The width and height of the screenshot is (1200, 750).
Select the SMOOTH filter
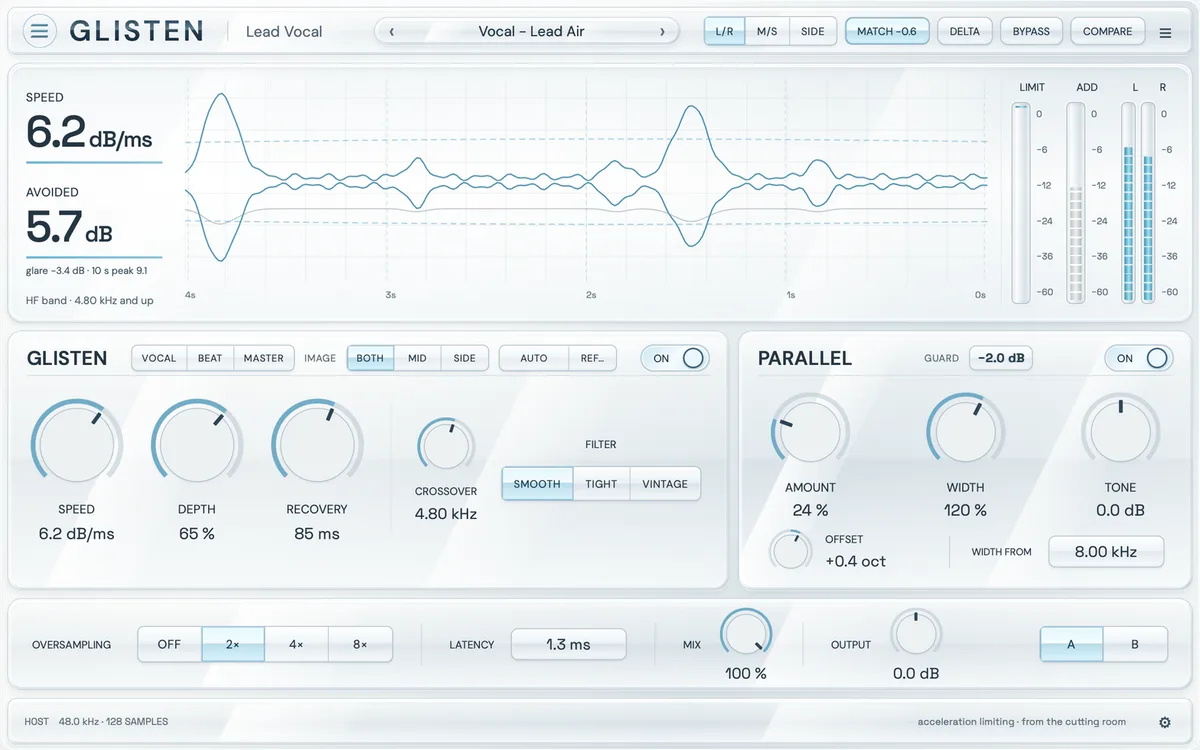pos(537,484)
